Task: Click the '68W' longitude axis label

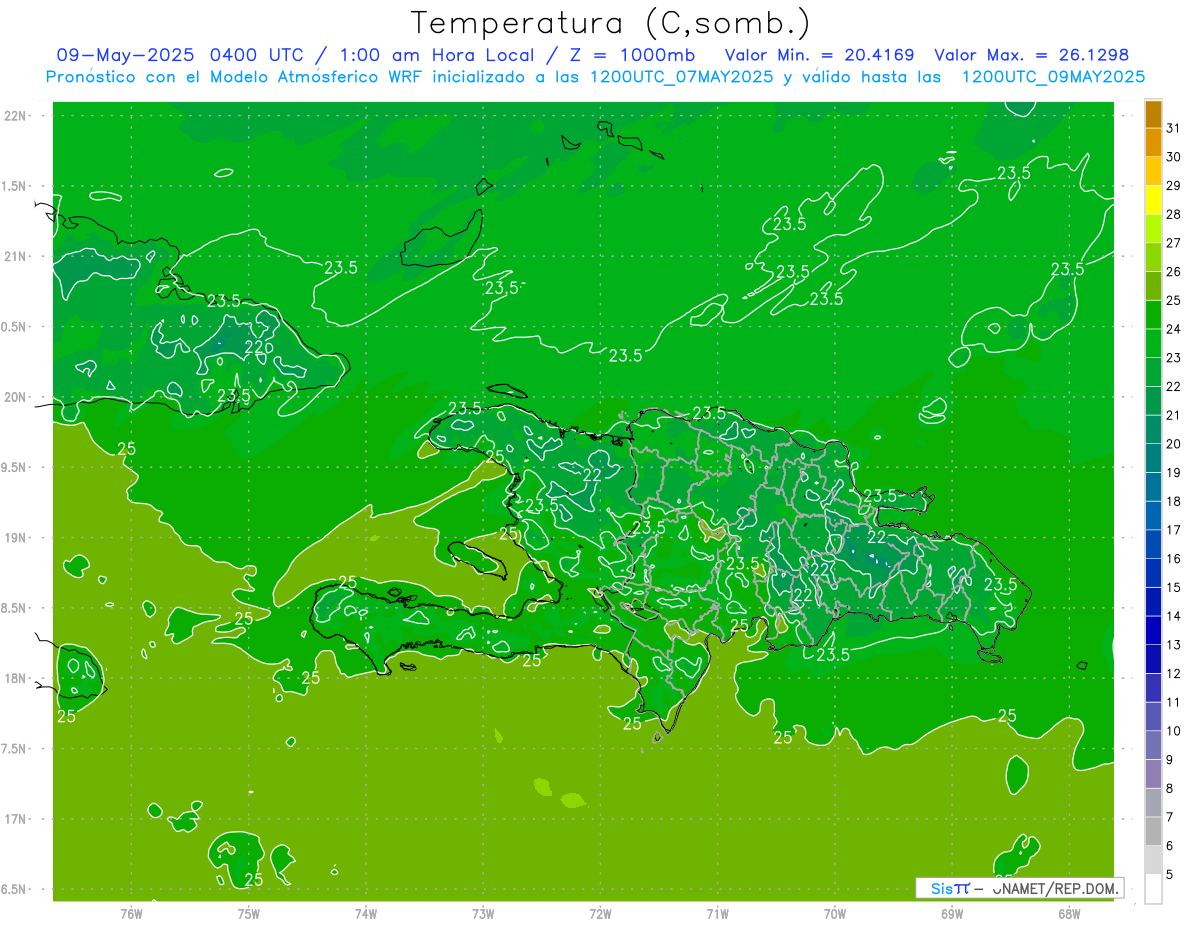Action: coord(1069,914)
